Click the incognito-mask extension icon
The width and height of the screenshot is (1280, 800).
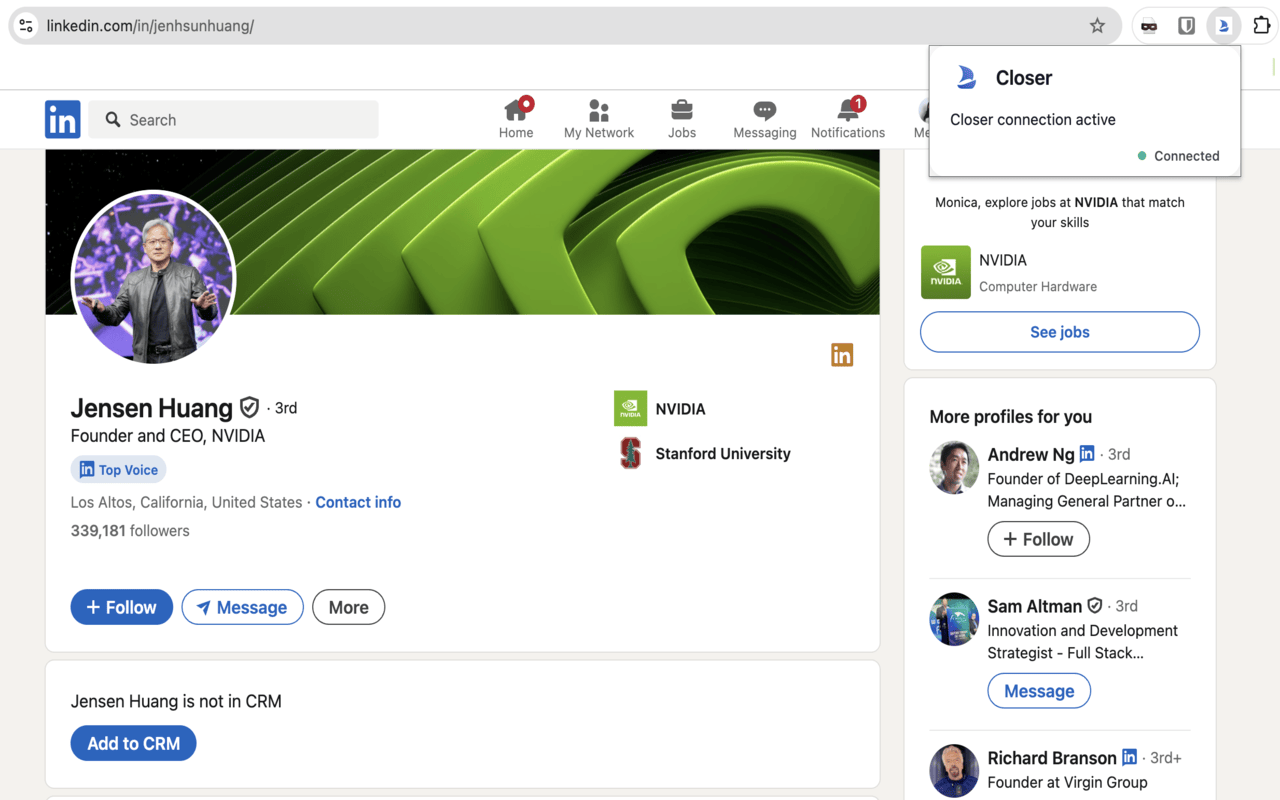click(1149, 26)
